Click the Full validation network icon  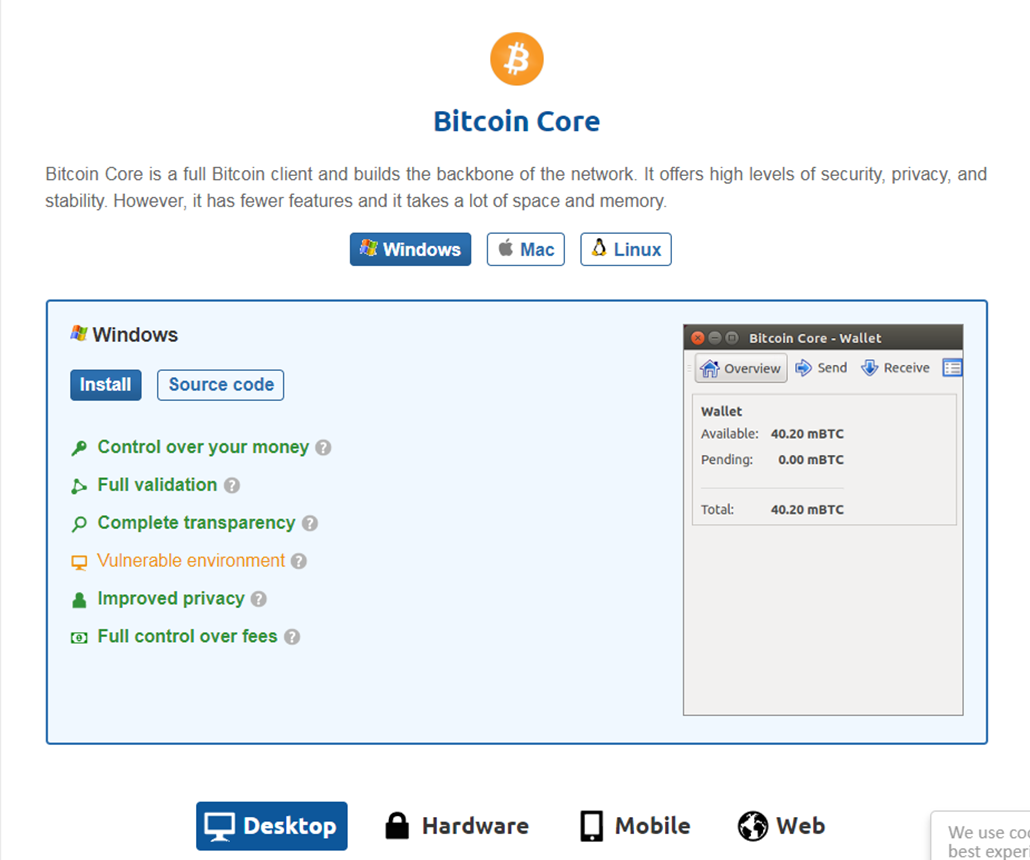pos(79,486)
